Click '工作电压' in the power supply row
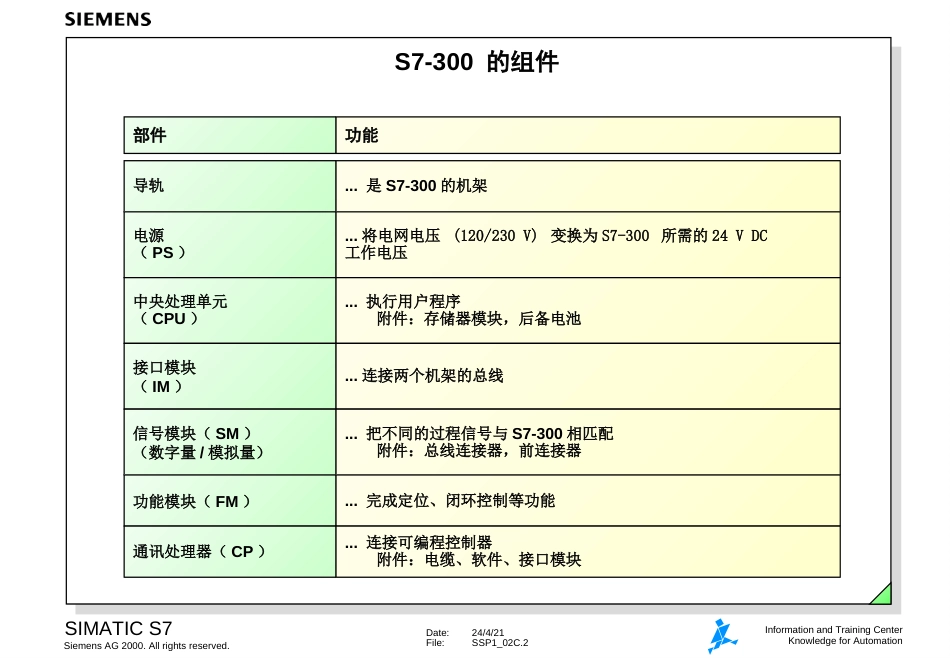 [376, 253]
